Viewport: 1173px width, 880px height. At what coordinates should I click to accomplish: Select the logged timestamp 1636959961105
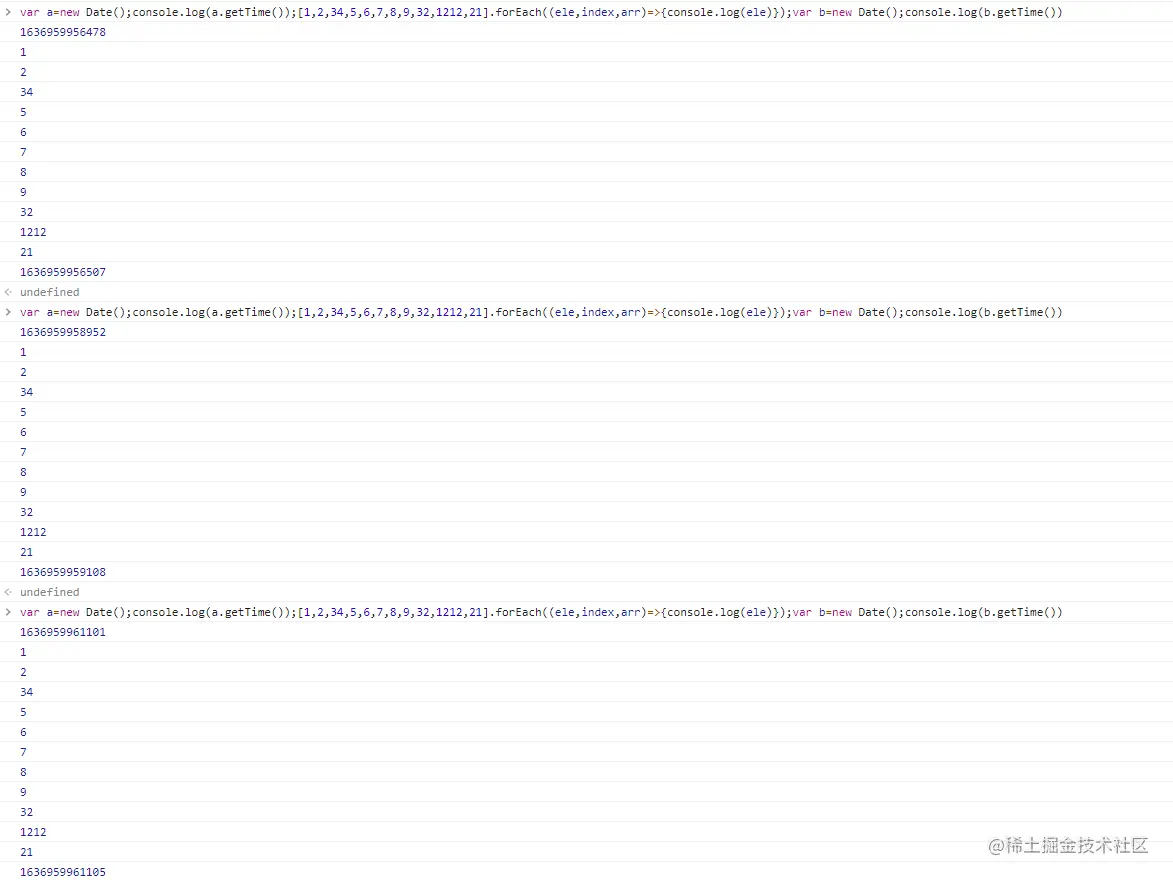(x=63, y=872)
